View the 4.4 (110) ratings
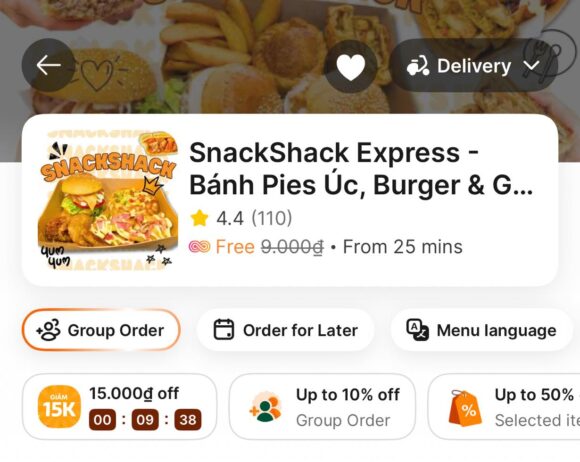Screen dimensions: 580x462 (254, 218)
